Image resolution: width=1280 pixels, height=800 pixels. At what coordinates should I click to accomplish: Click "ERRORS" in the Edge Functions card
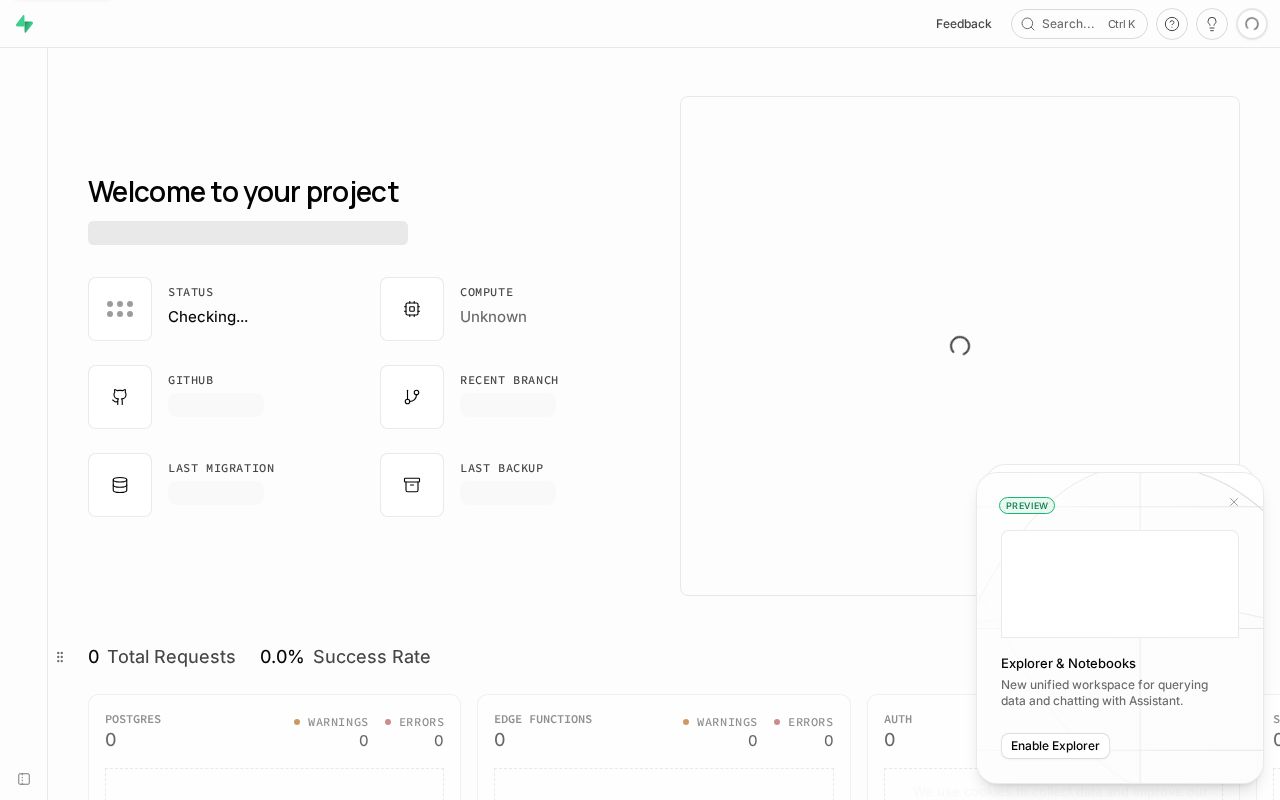coord(810,722)
